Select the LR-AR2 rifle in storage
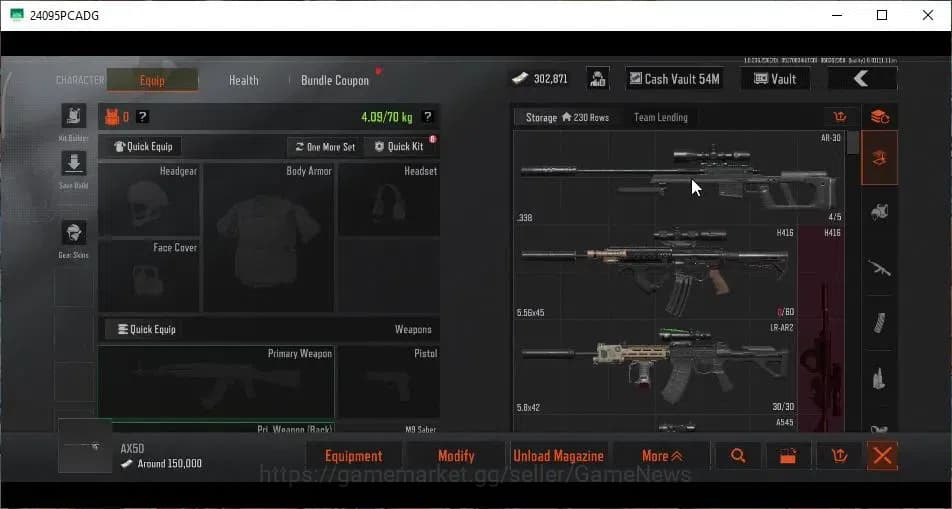Image resolution: width=952 pixels, height=509 pixels. [654, 367]
